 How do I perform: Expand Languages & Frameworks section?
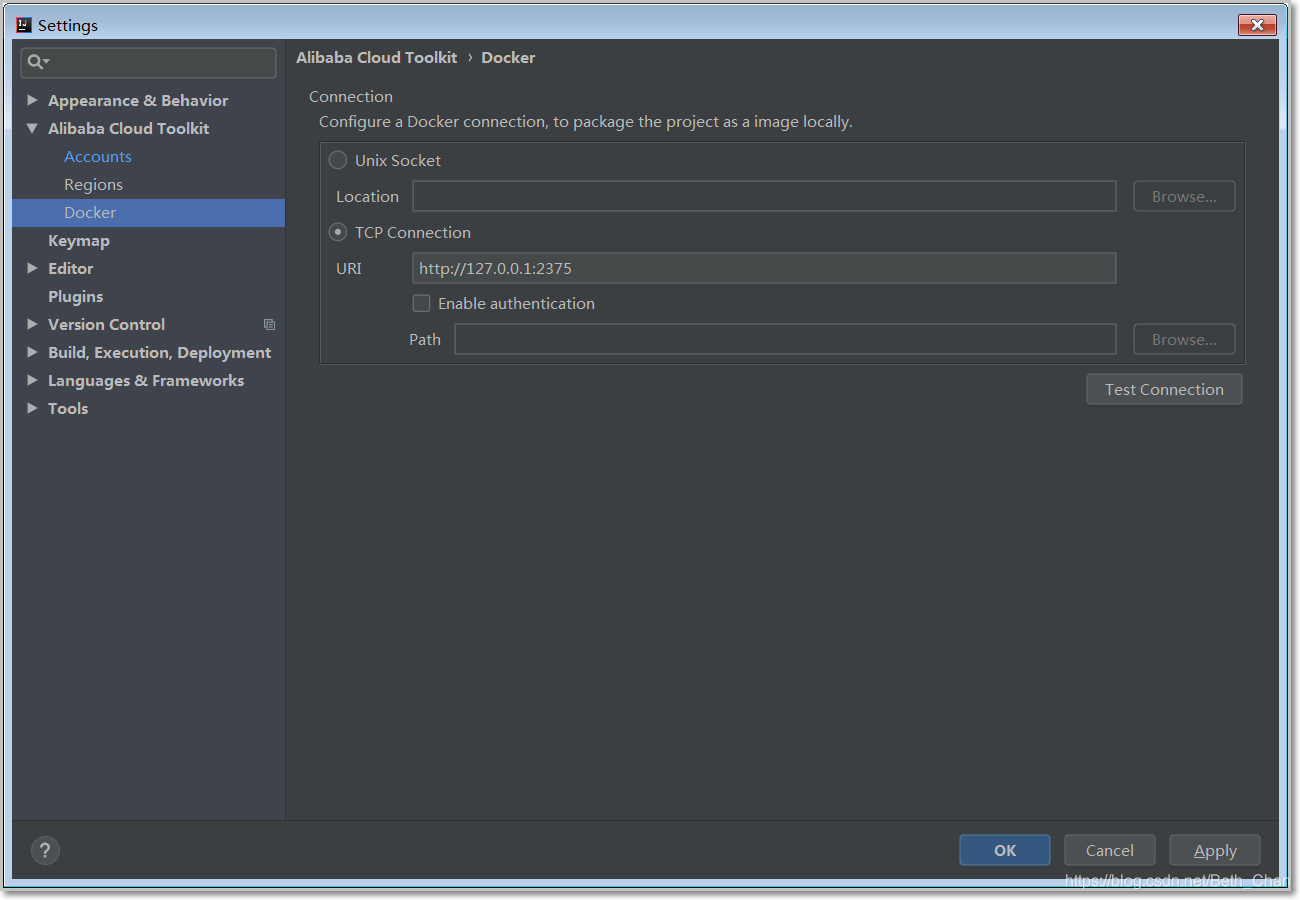pos(32,380)
